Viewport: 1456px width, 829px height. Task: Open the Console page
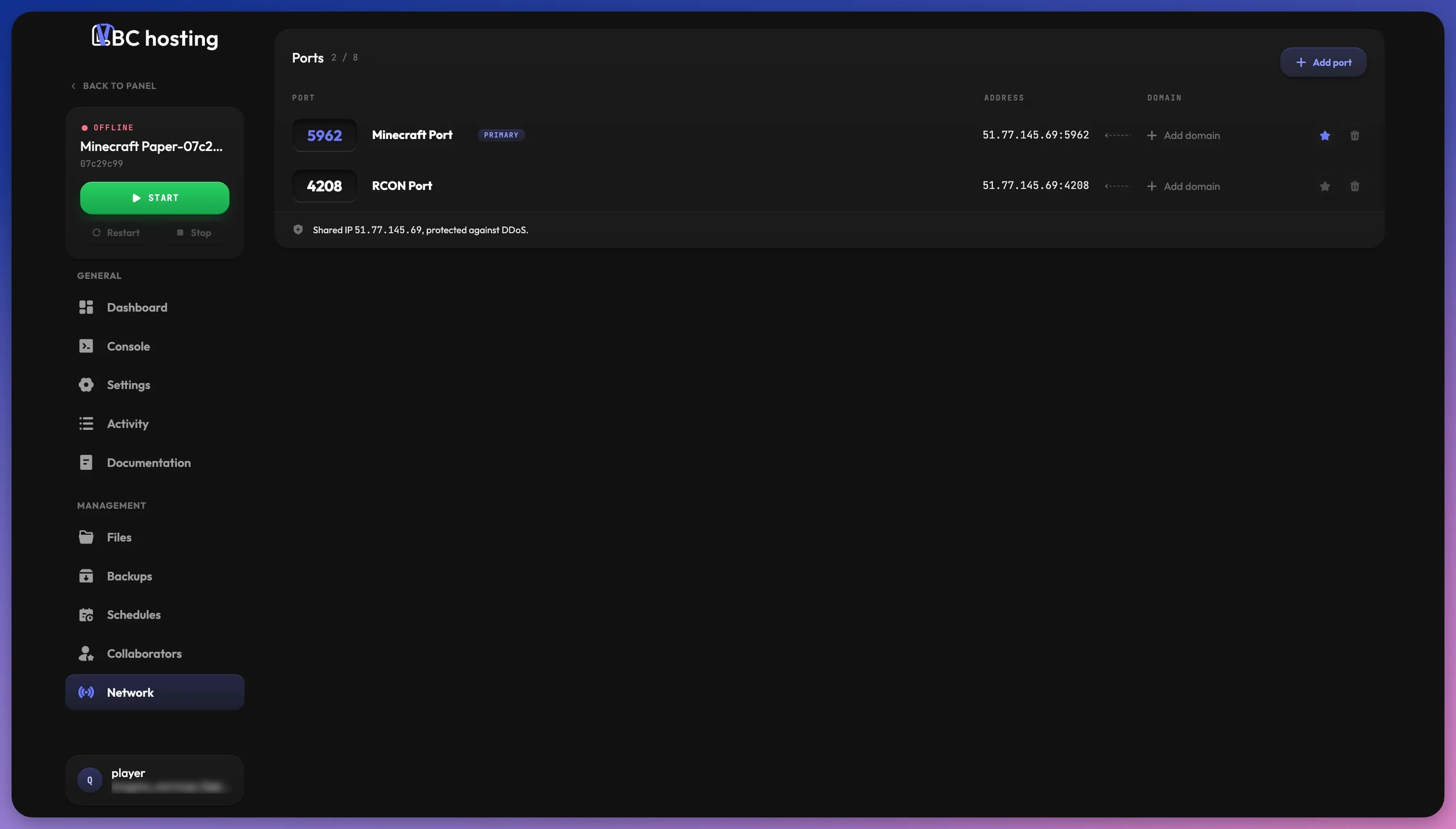pyautogui.click(x=154, y=346)
